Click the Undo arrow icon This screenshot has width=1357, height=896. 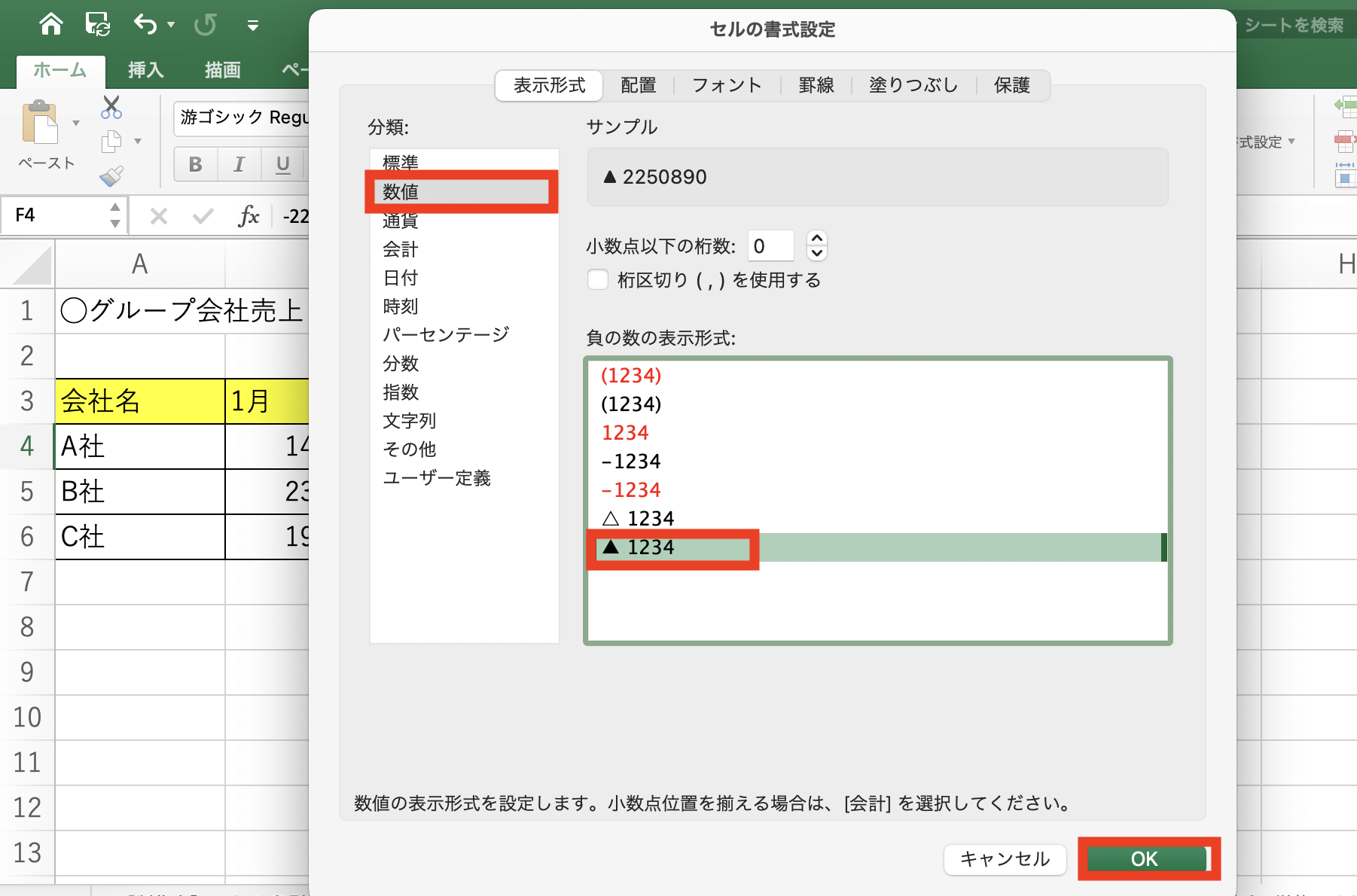pyautogui.click(x=145, y=25)
